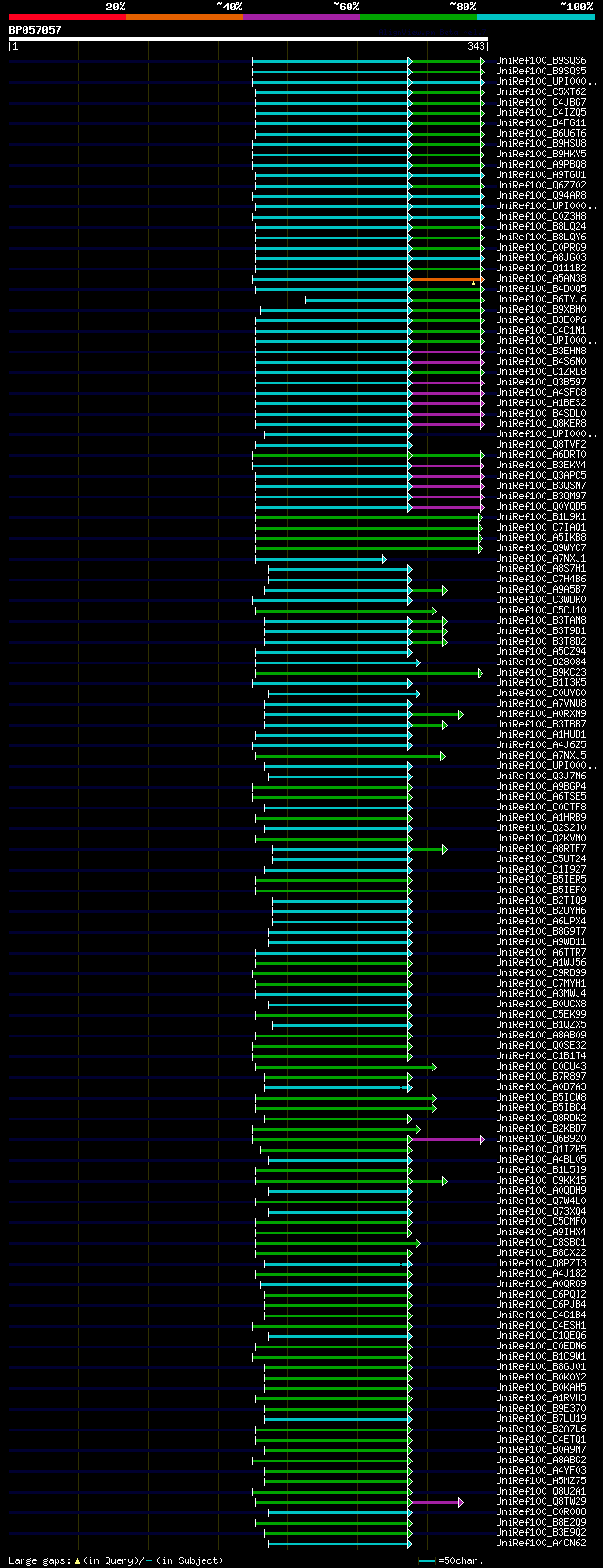Click the orange ~40% identity legend segment

pos(184,17)
